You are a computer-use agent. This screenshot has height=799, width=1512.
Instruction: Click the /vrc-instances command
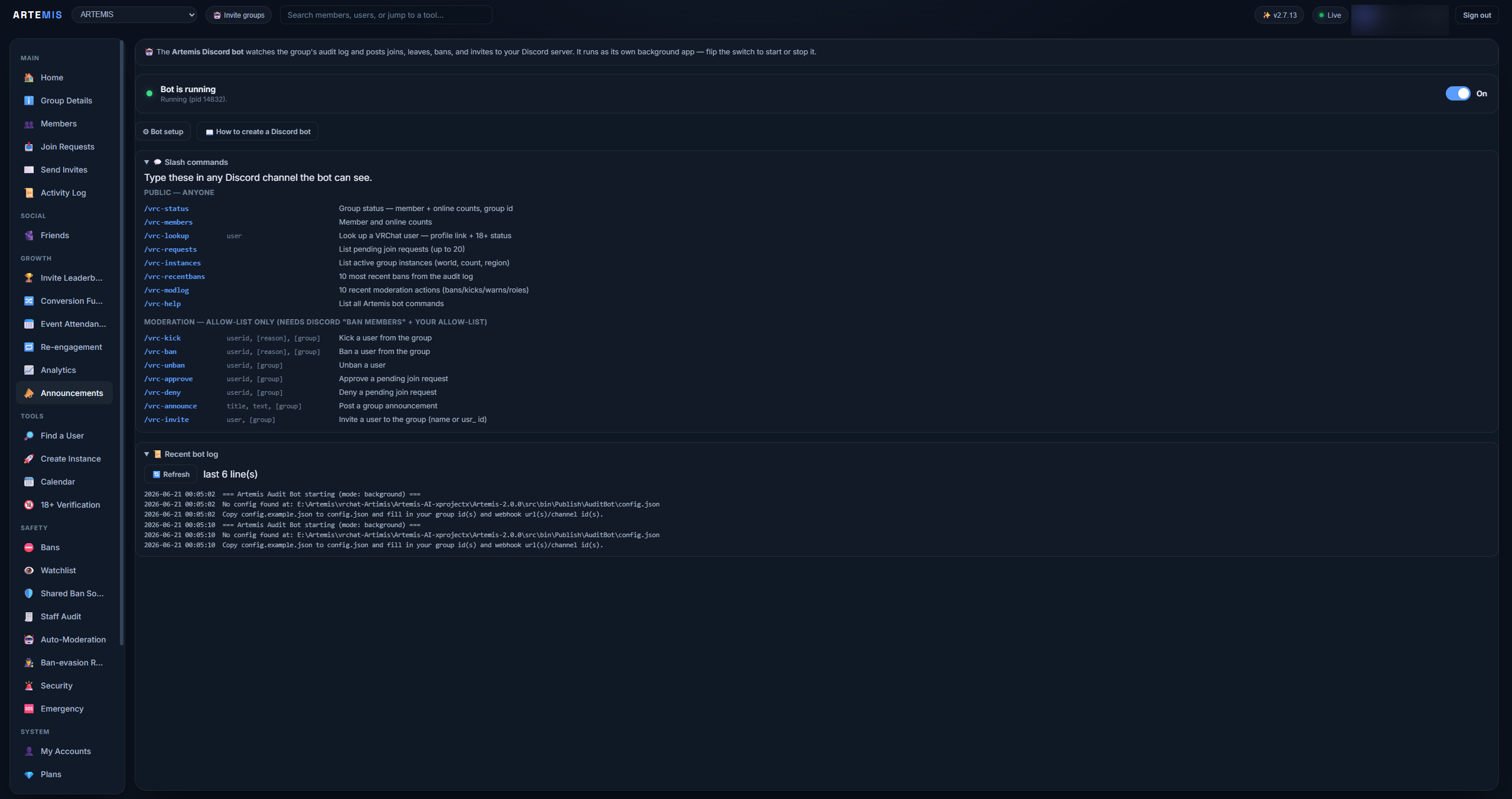172,263
